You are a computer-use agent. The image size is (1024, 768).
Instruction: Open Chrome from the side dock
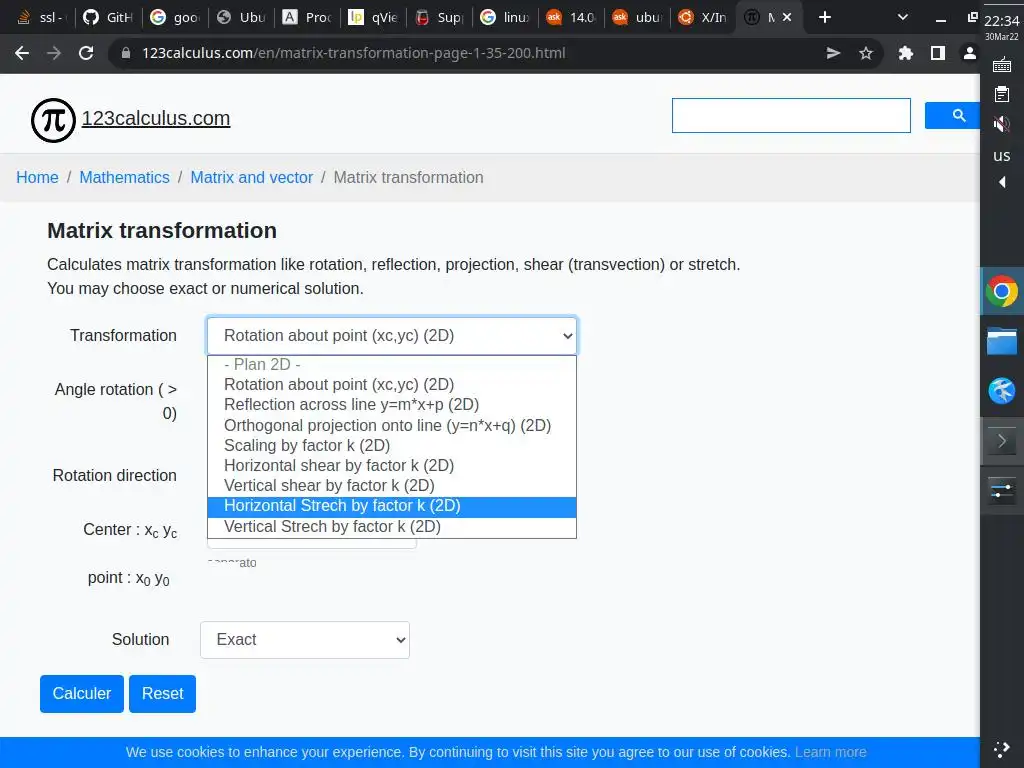pos(1002,291)
